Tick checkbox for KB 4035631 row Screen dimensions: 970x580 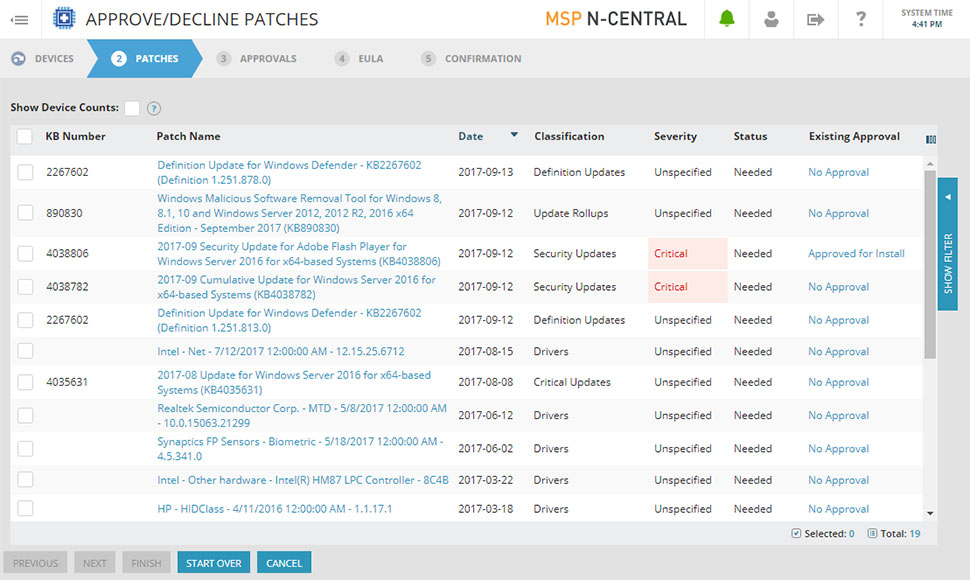25,382
